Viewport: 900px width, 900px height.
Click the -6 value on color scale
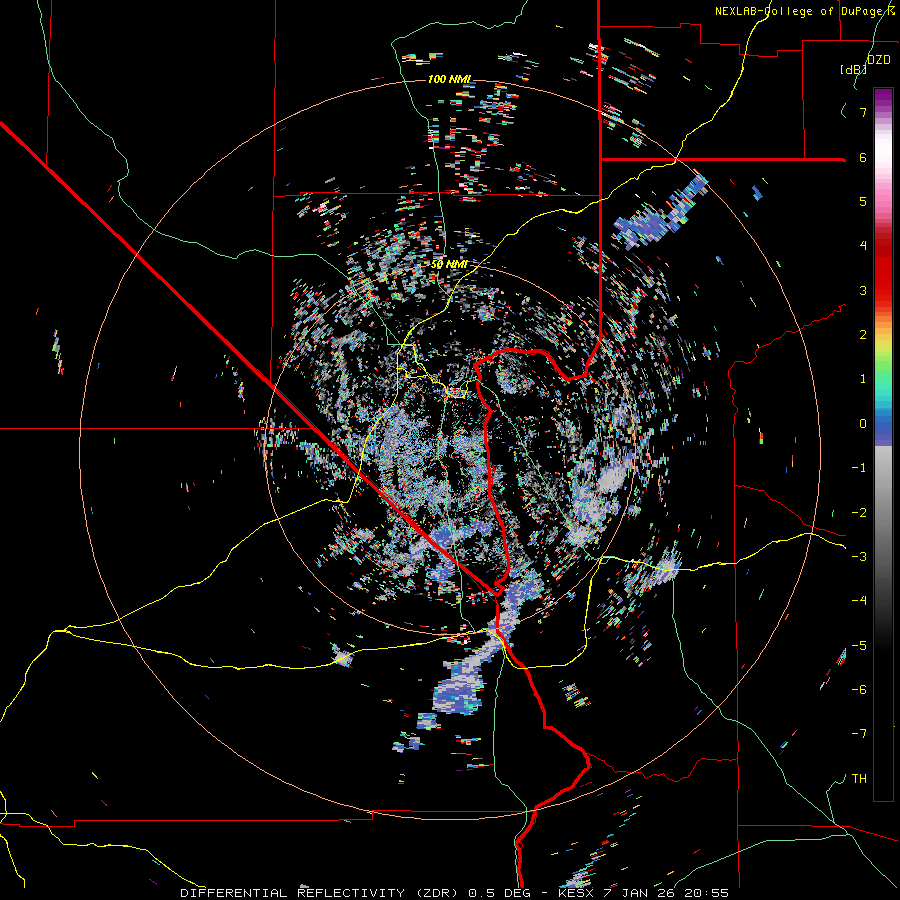click(859, 689)
